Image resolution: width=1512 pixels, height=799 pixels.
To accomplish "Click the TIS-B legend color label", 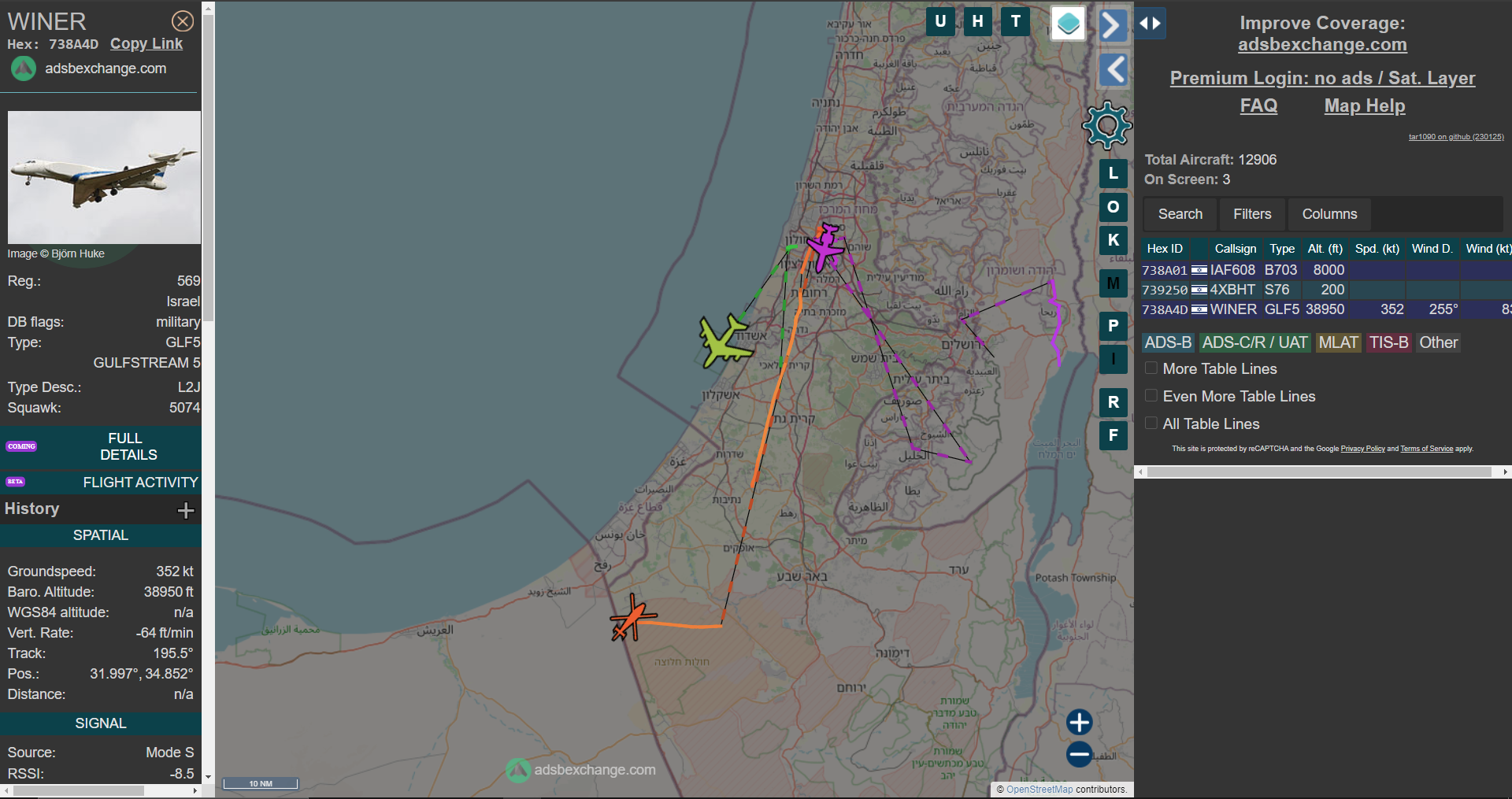I will point(1388,342).
